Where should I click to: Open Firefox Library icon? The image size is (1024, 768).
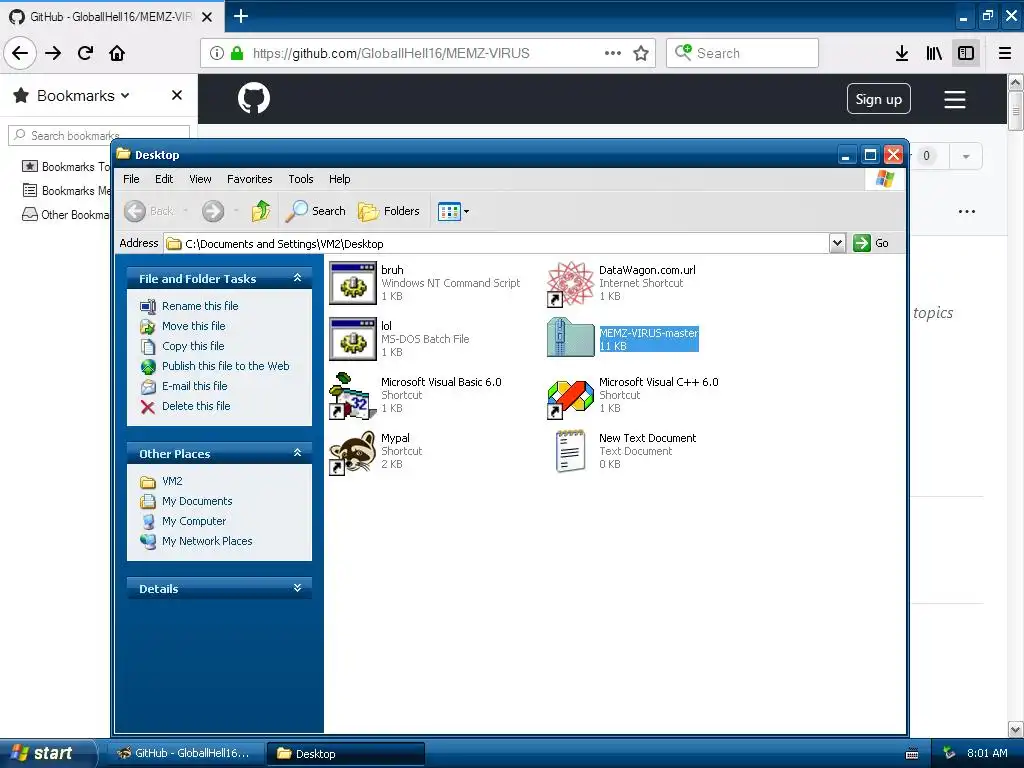(x=934, y=53)
